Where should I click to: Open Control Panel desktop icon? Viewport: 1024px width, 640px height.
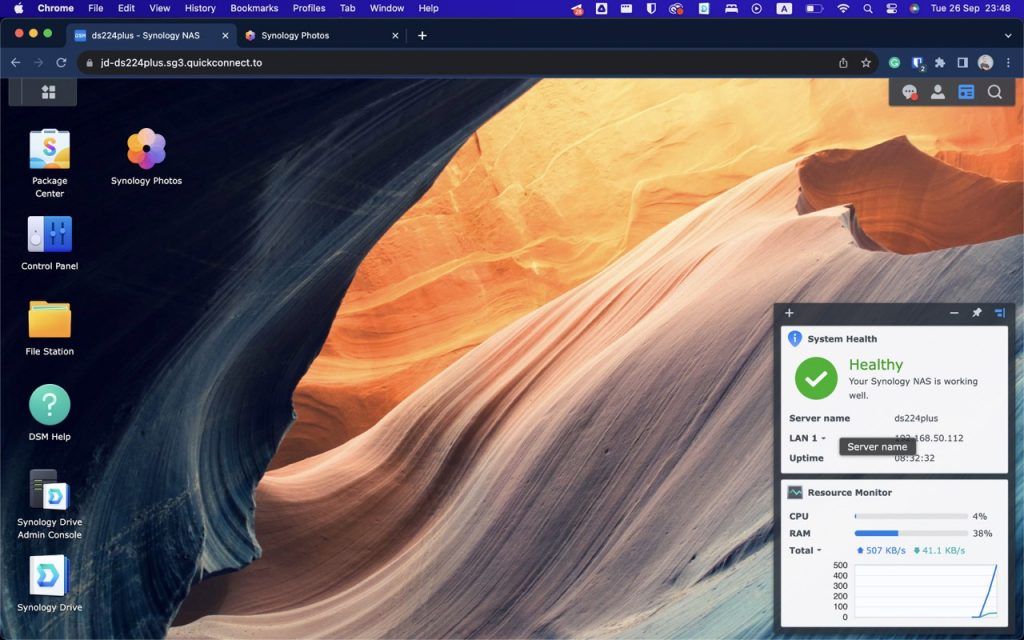50,234
